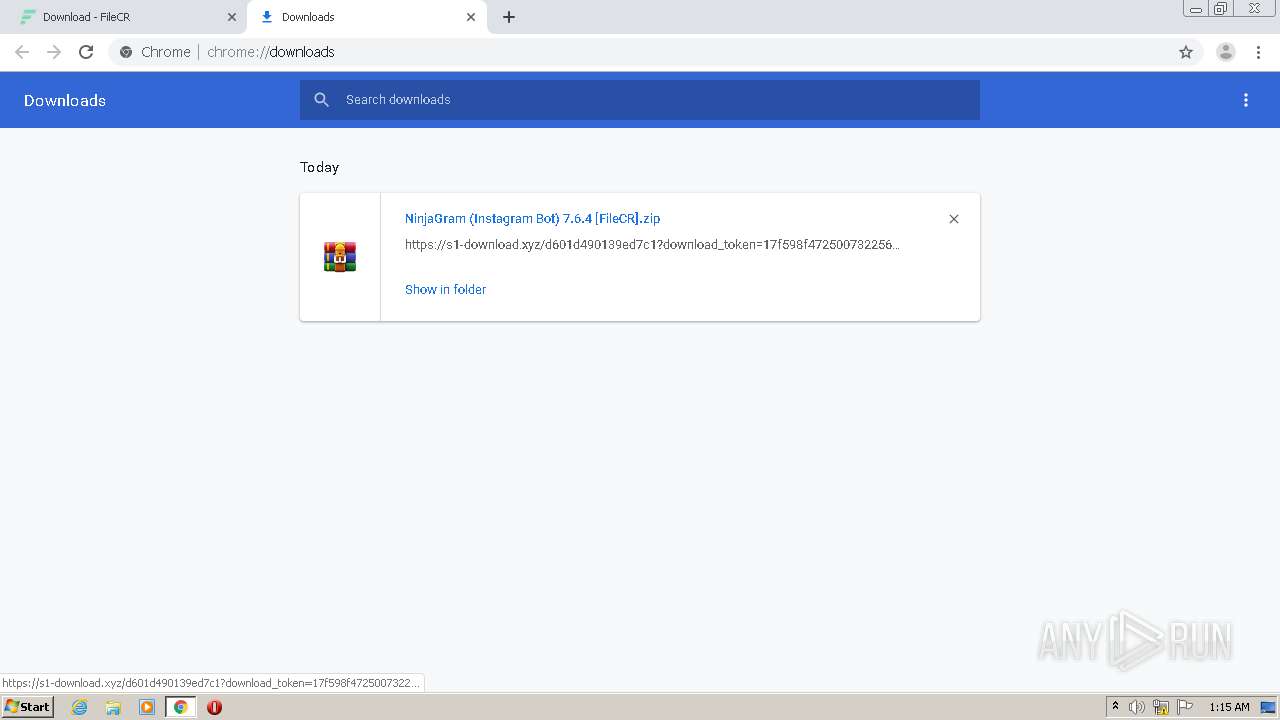The width and height of the screenshot is (1280, 720).
Task: Open Windows Explorer from taskbar
Action: [113, 707]
